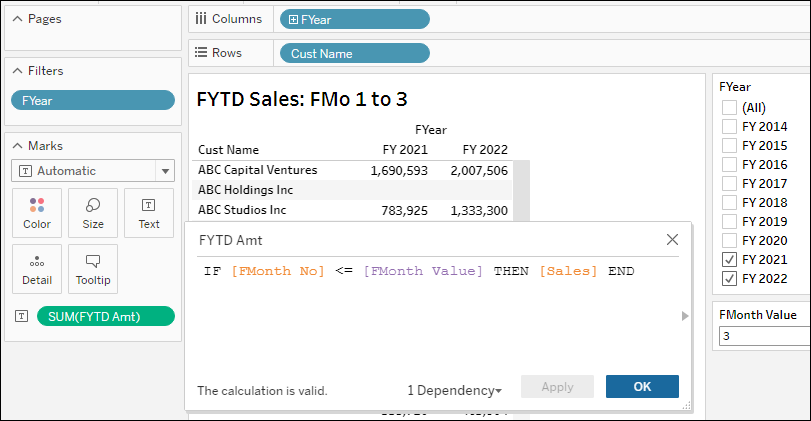Viewport: 811px width, 421px height.
Task: Expand the calculation editor side arrow
Action: tap(685, 316)
